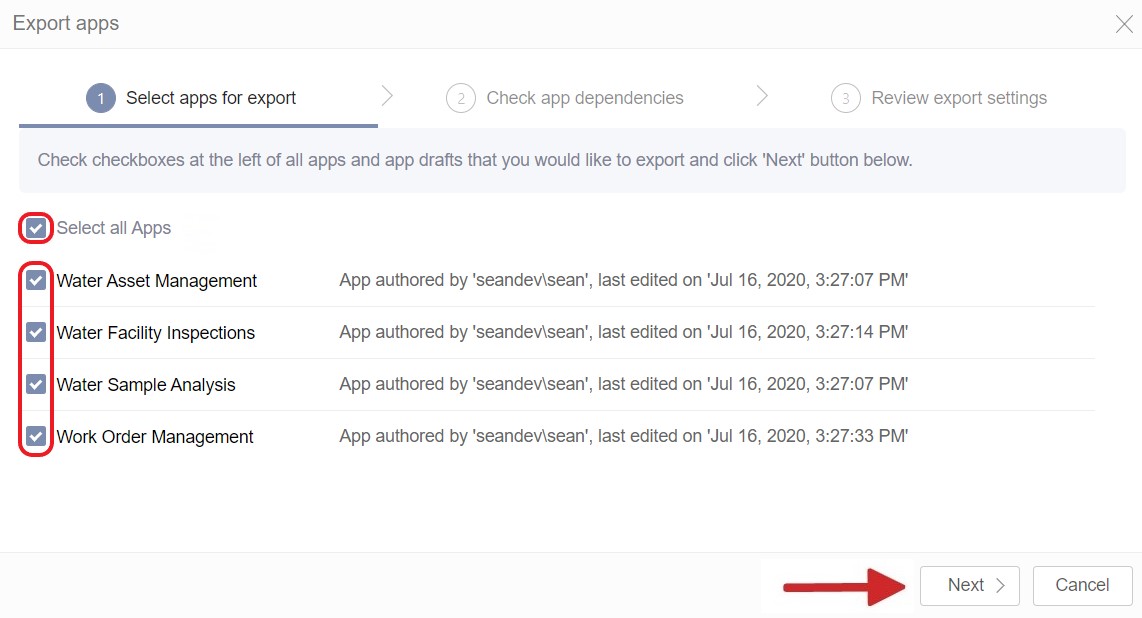Click the step 2 circle icon
Image resolution: width=1142 pixels, height=618 pixels.
[461, 98]
